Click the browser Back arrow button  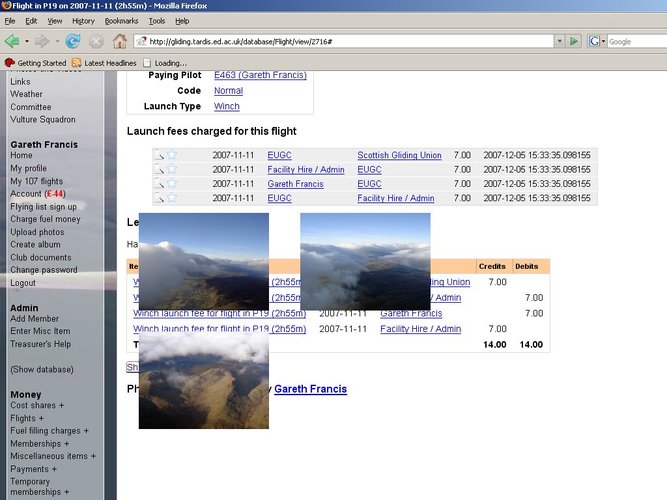[13, 41]
